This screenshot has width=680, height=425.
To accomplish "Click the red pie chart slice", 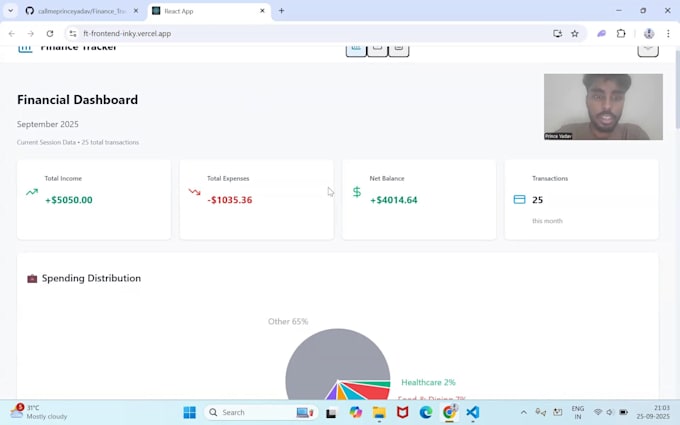I will tap(375, 391).
